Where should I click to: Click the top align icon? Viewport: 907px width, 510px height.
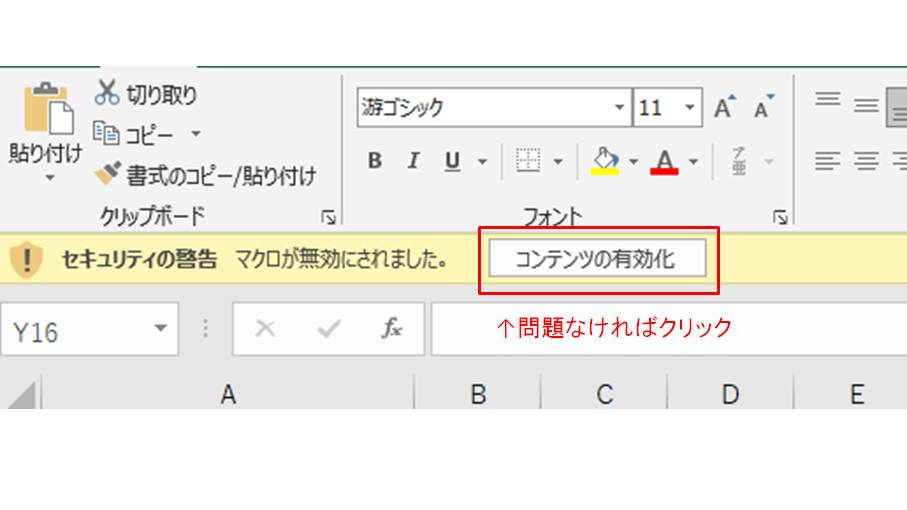click(828, 99)
